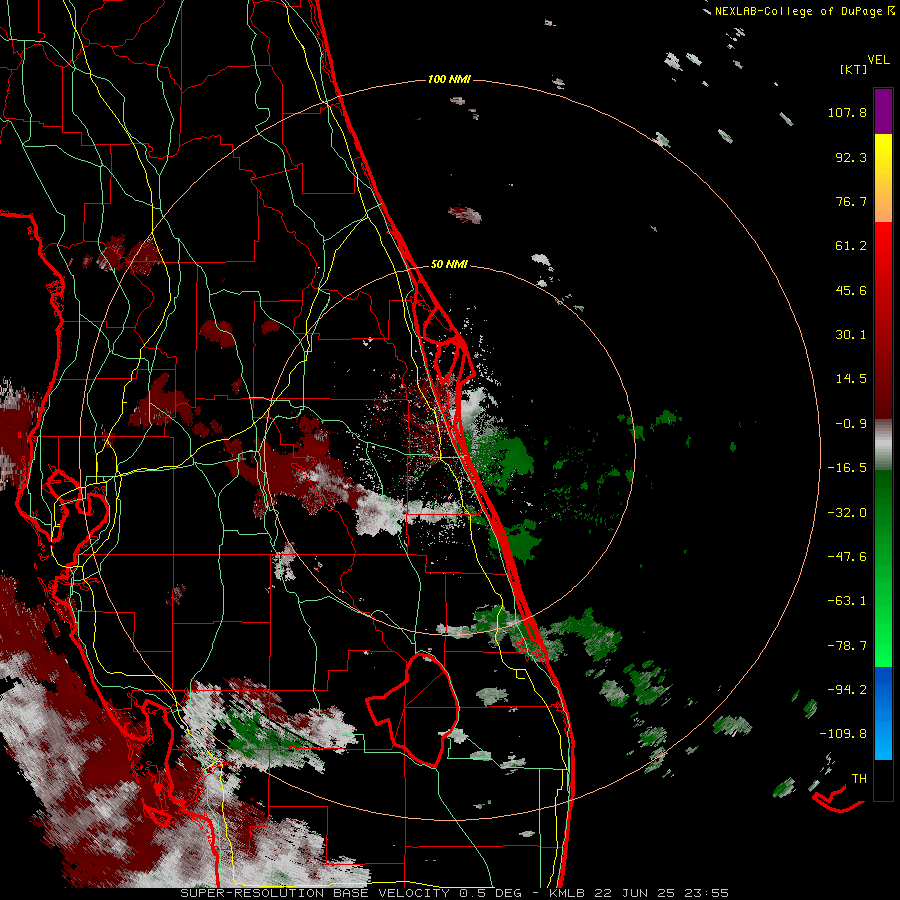The width and height of the screenshot is (900, 900).
Task: Click the 45.6 scale value
Action: click(851, 290)
